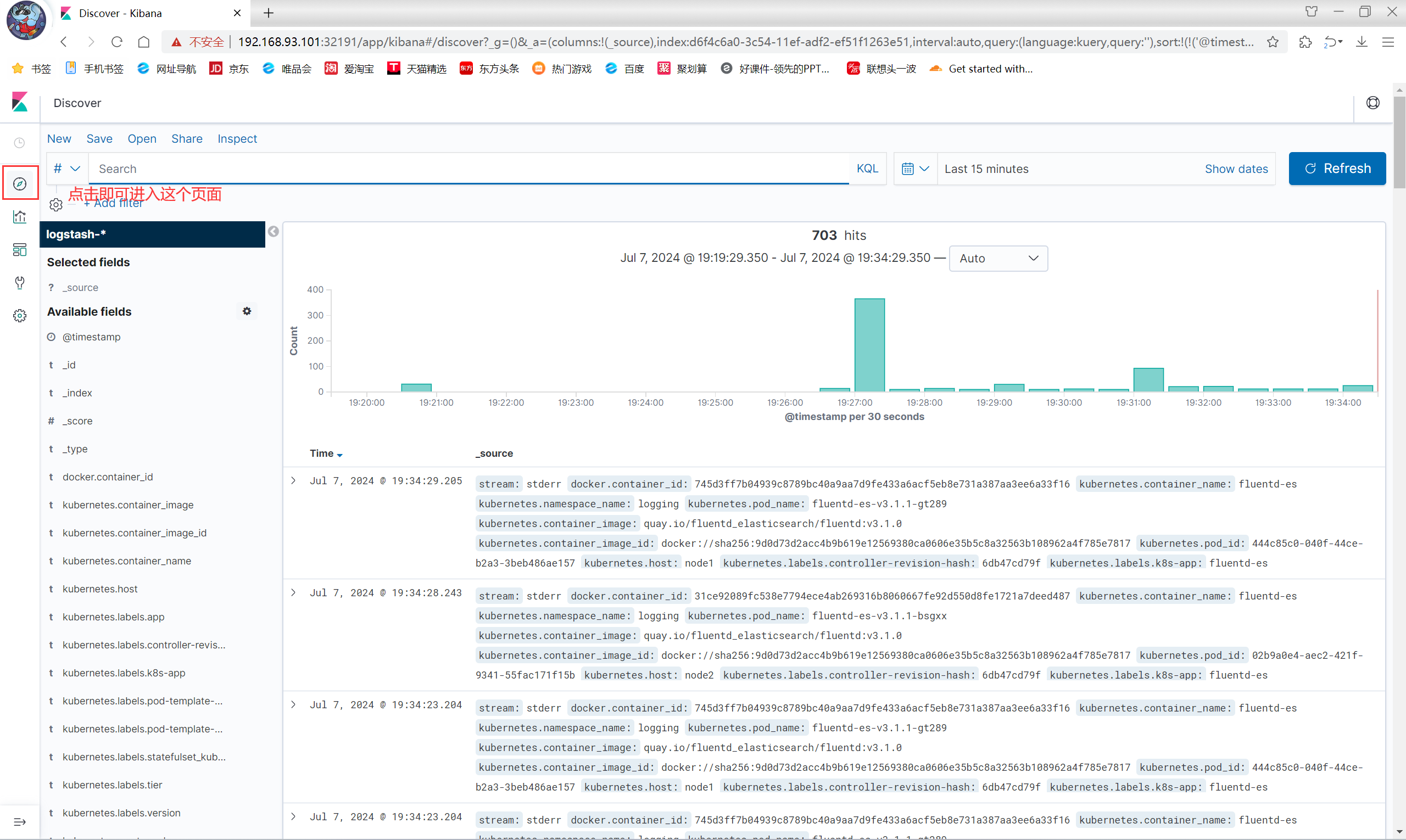Open the Discover compass icon in sidebar
1406x840 pixels.
coord(20,183)
